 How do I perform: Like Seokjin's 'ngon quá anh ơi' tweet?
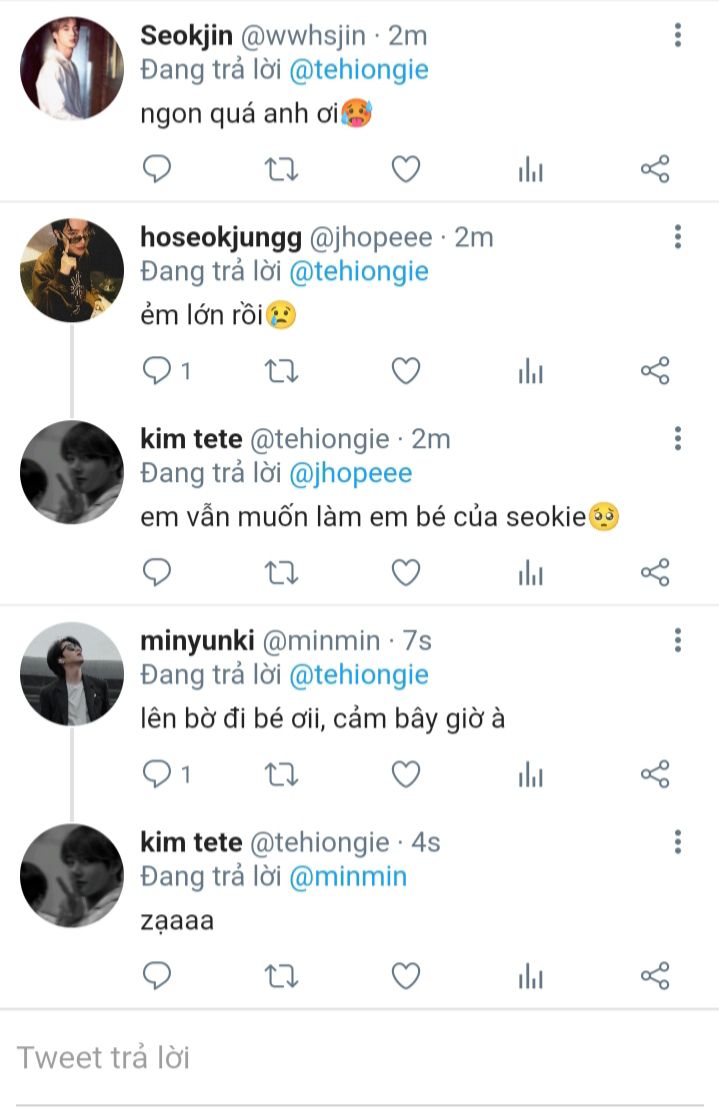pos(405,169)
